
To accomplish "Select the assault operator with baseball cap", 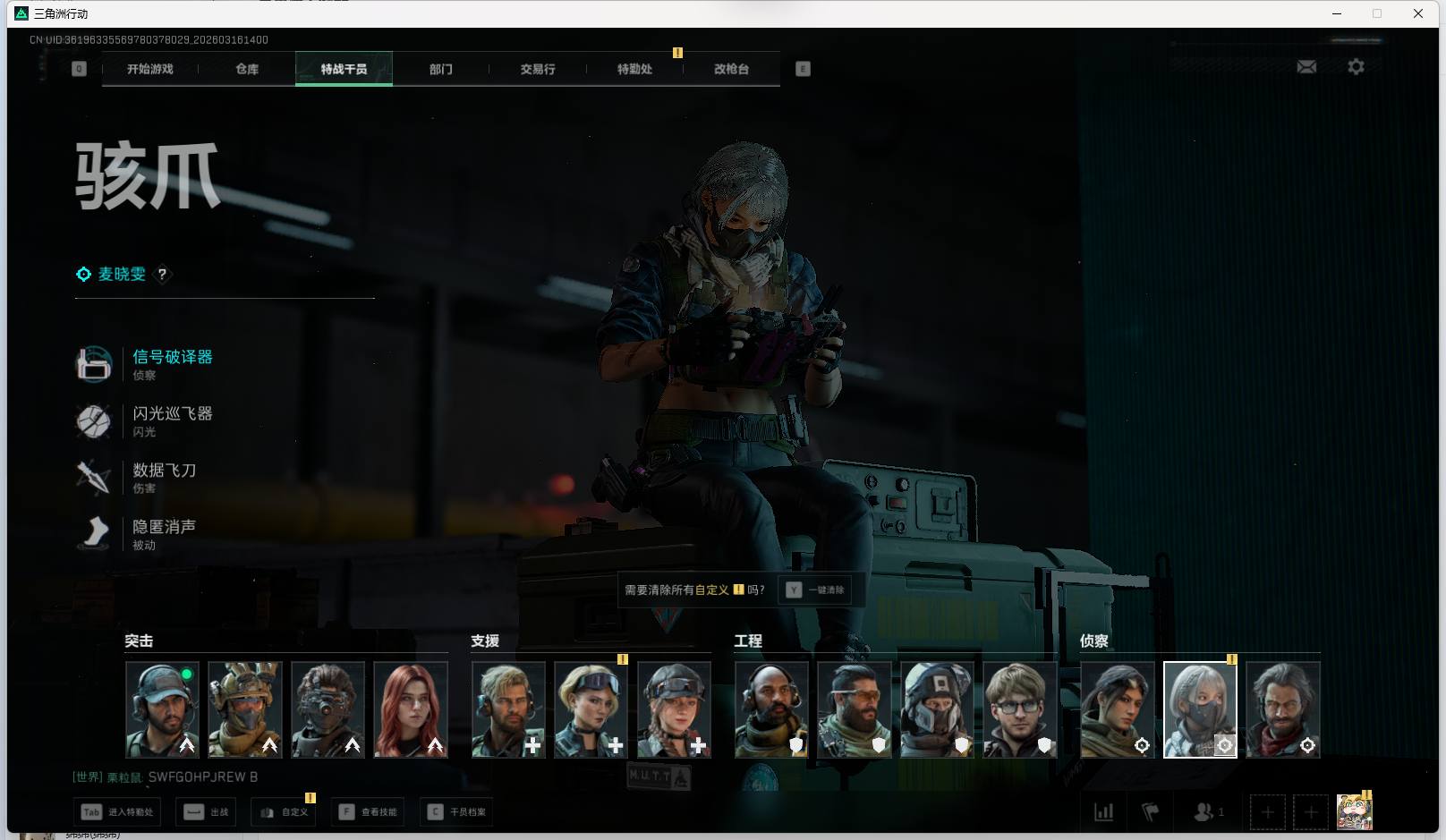I will [162, 709].
